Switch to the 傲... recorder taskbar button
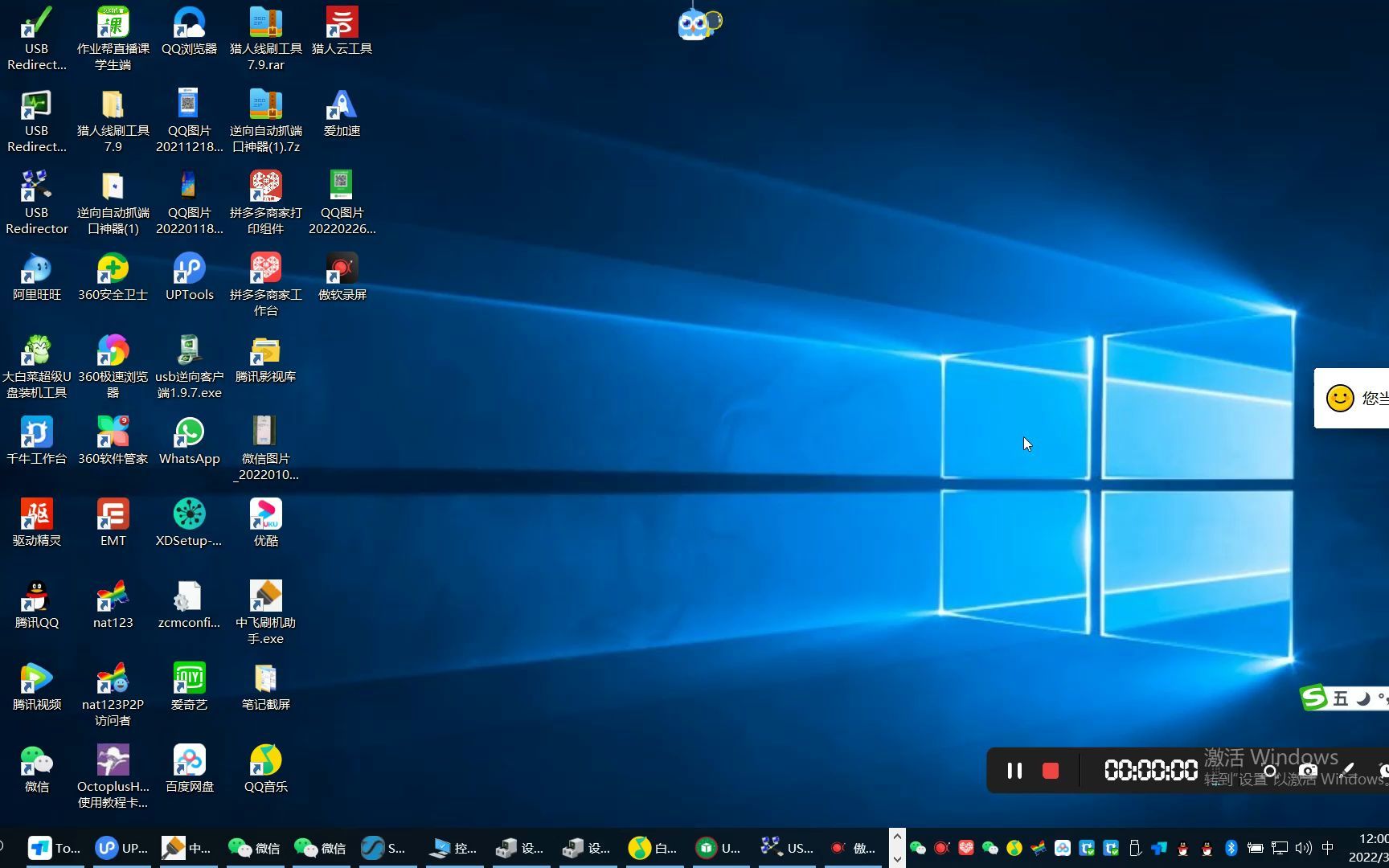Screen dimensions: 1389x868 tap(853, 848)
